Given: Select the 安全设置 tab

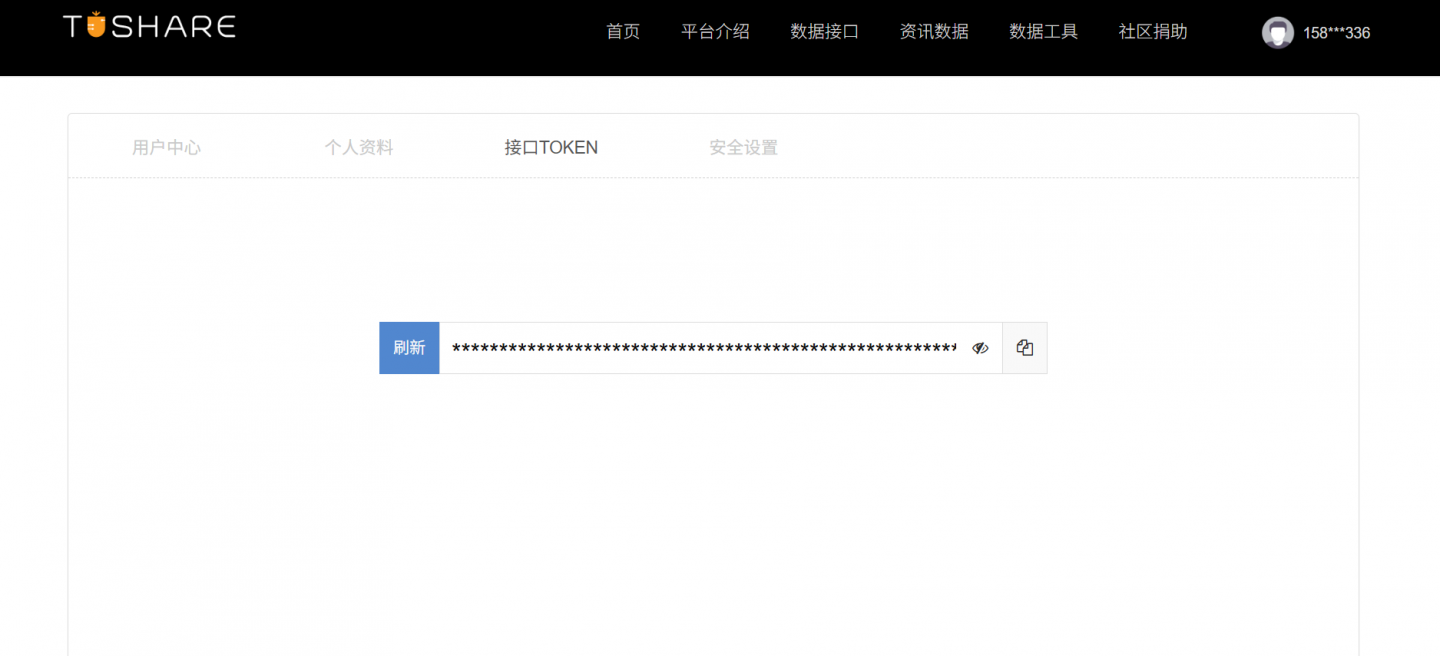Looking at the screenshot, I should [743, 147].
